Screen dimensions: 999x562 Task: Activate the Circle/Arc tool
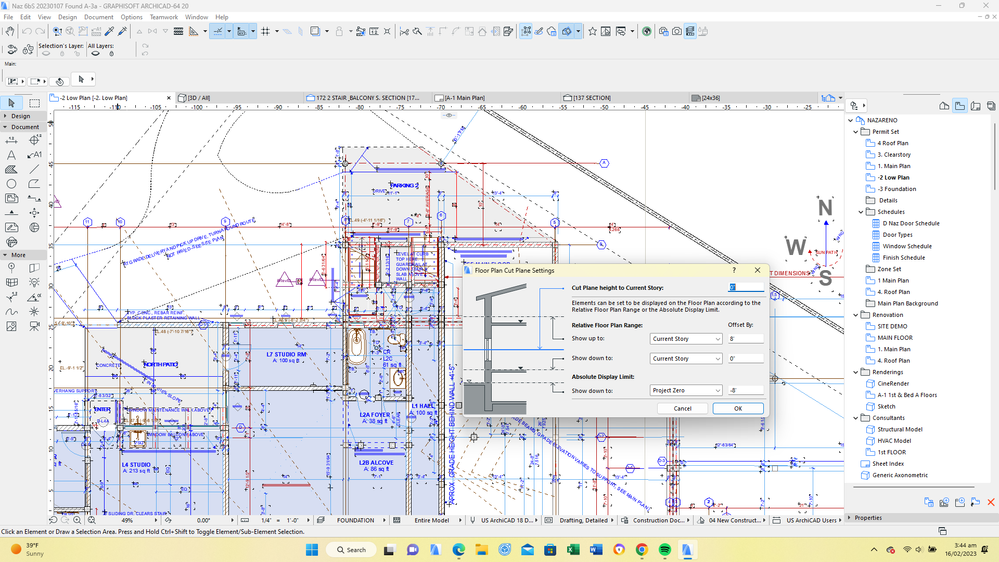coord(11,184)
